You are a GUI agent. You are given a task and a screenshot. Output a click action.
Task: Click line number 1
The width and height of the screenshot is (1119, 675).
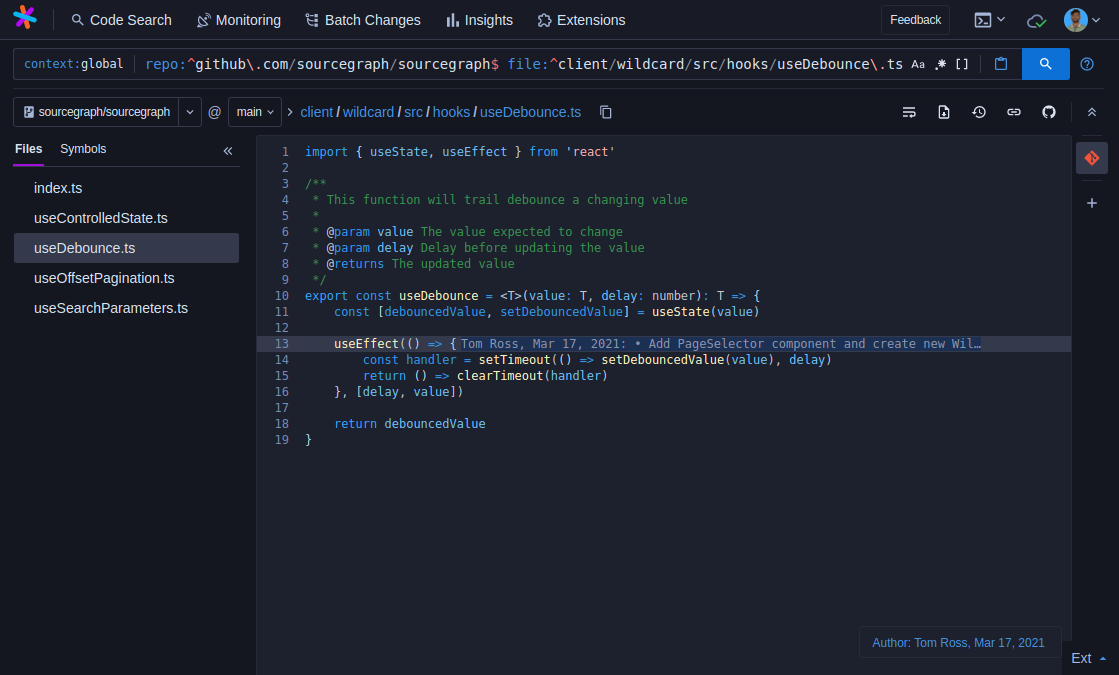[x=285, y=151]
